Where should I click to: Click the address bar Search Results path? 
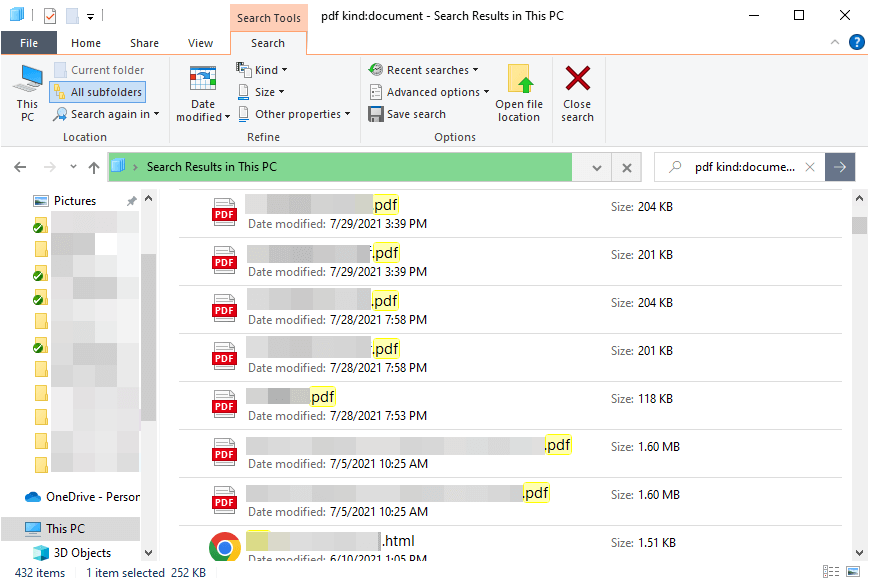[211, 167]
